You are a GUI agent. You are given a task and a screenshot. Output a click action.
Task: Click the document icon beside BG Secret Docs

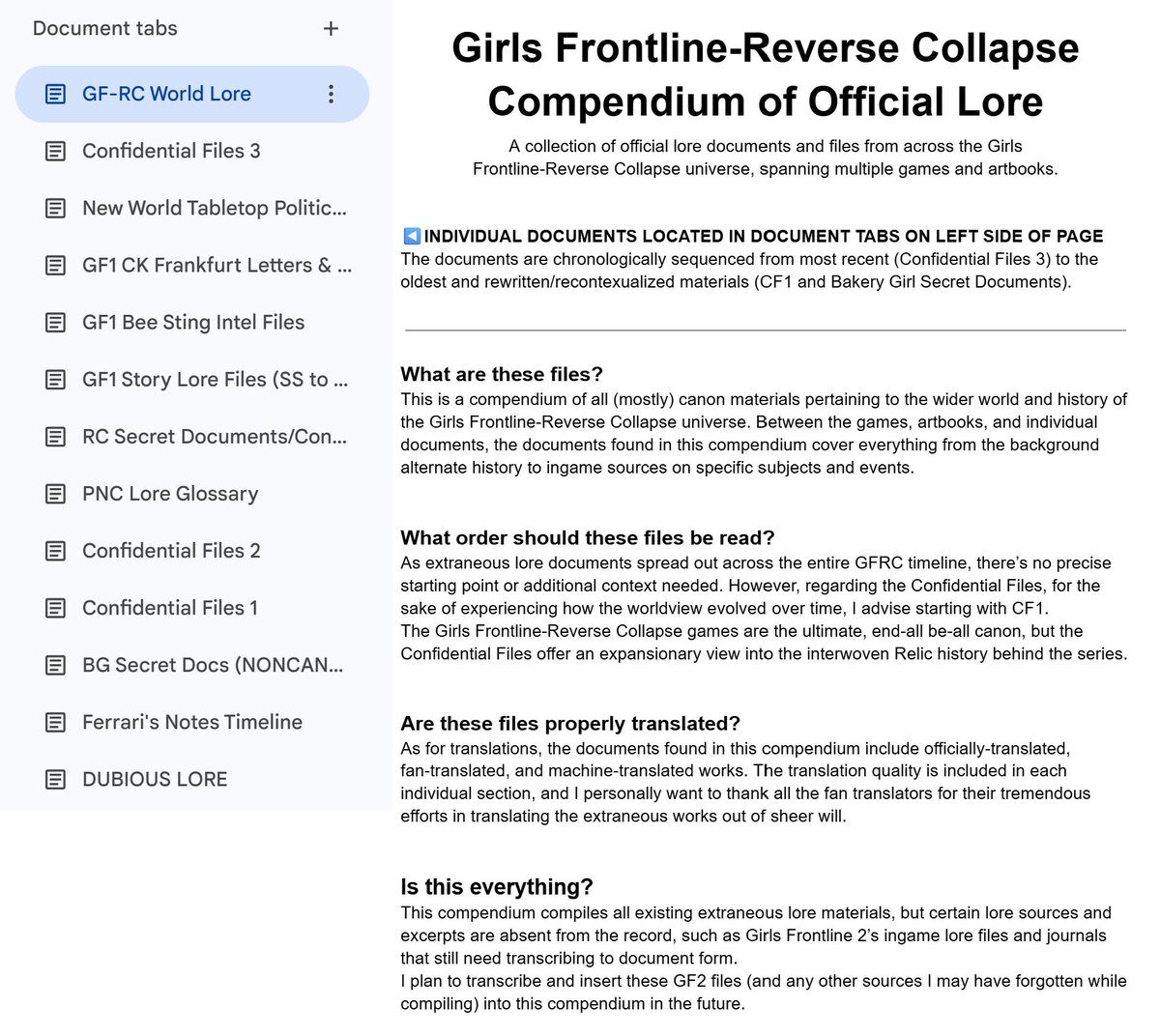pyautogui.click(x=56, y=664)
